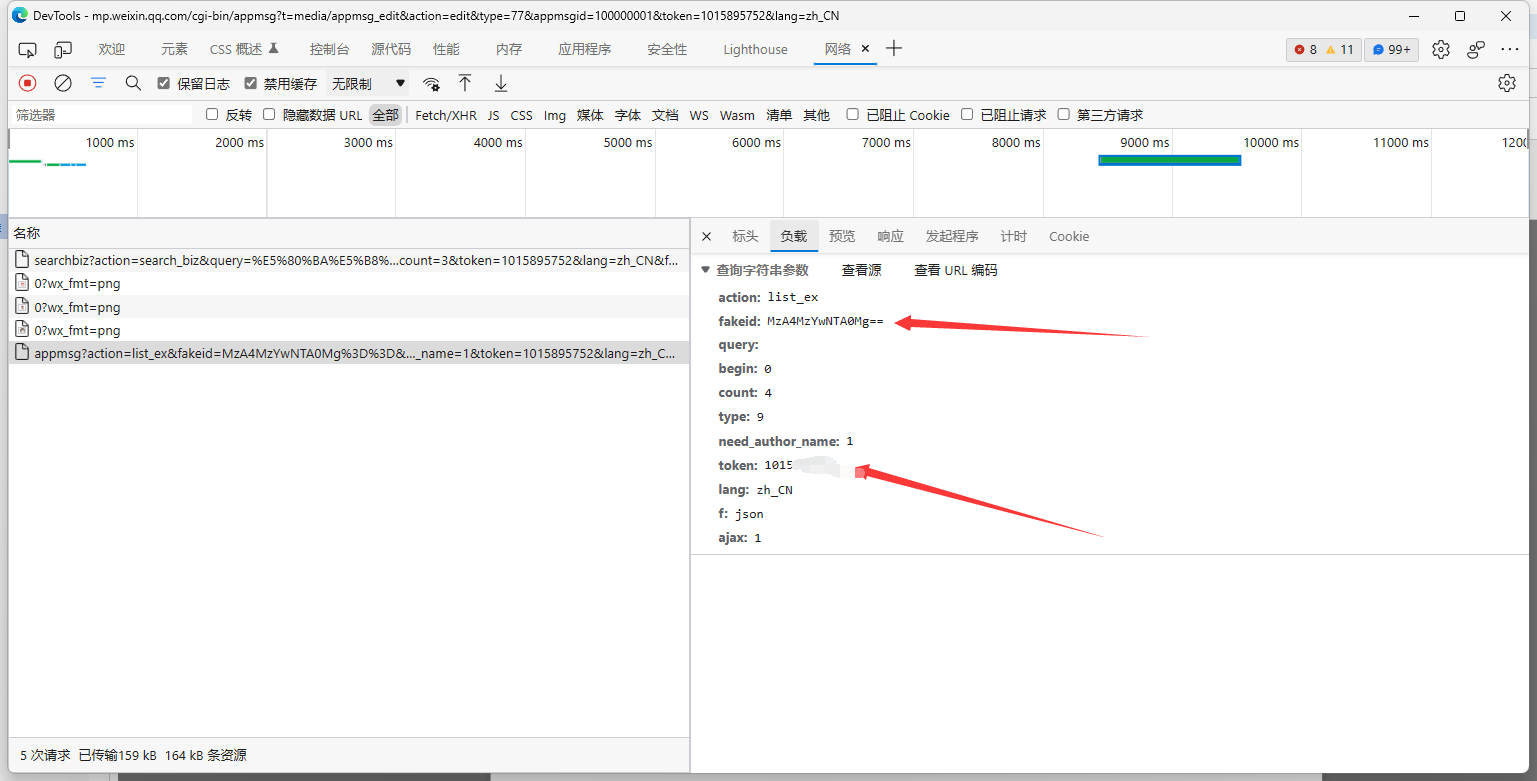Switch to 性能 tab

(446, 49)
